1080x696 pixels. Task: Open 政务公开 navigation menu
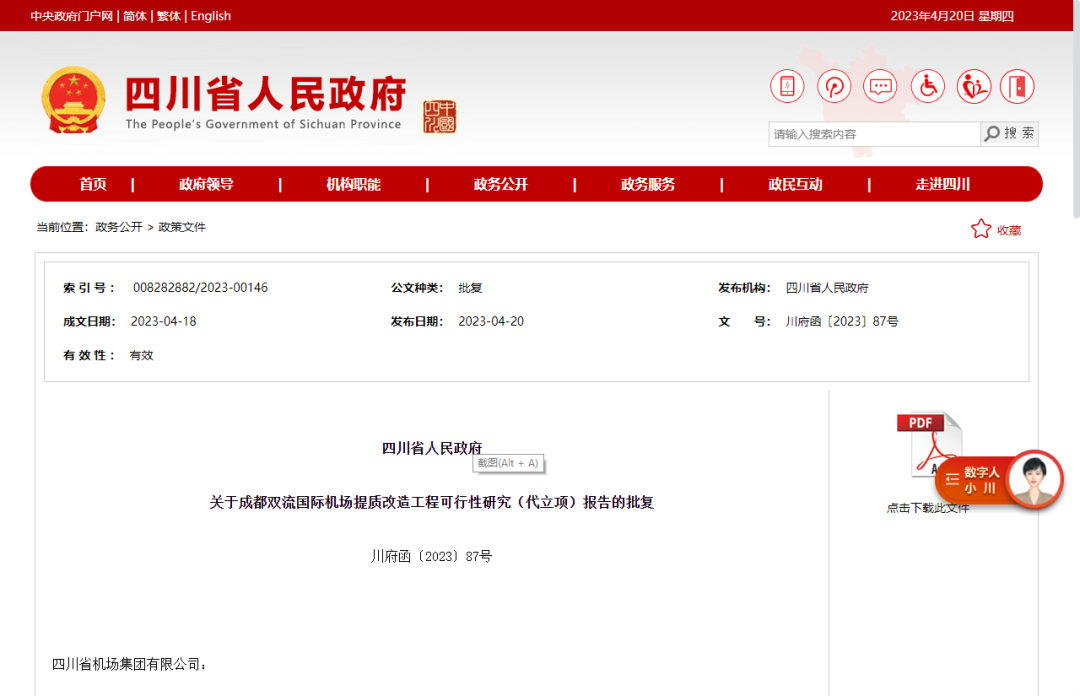[x=501, y=184]
